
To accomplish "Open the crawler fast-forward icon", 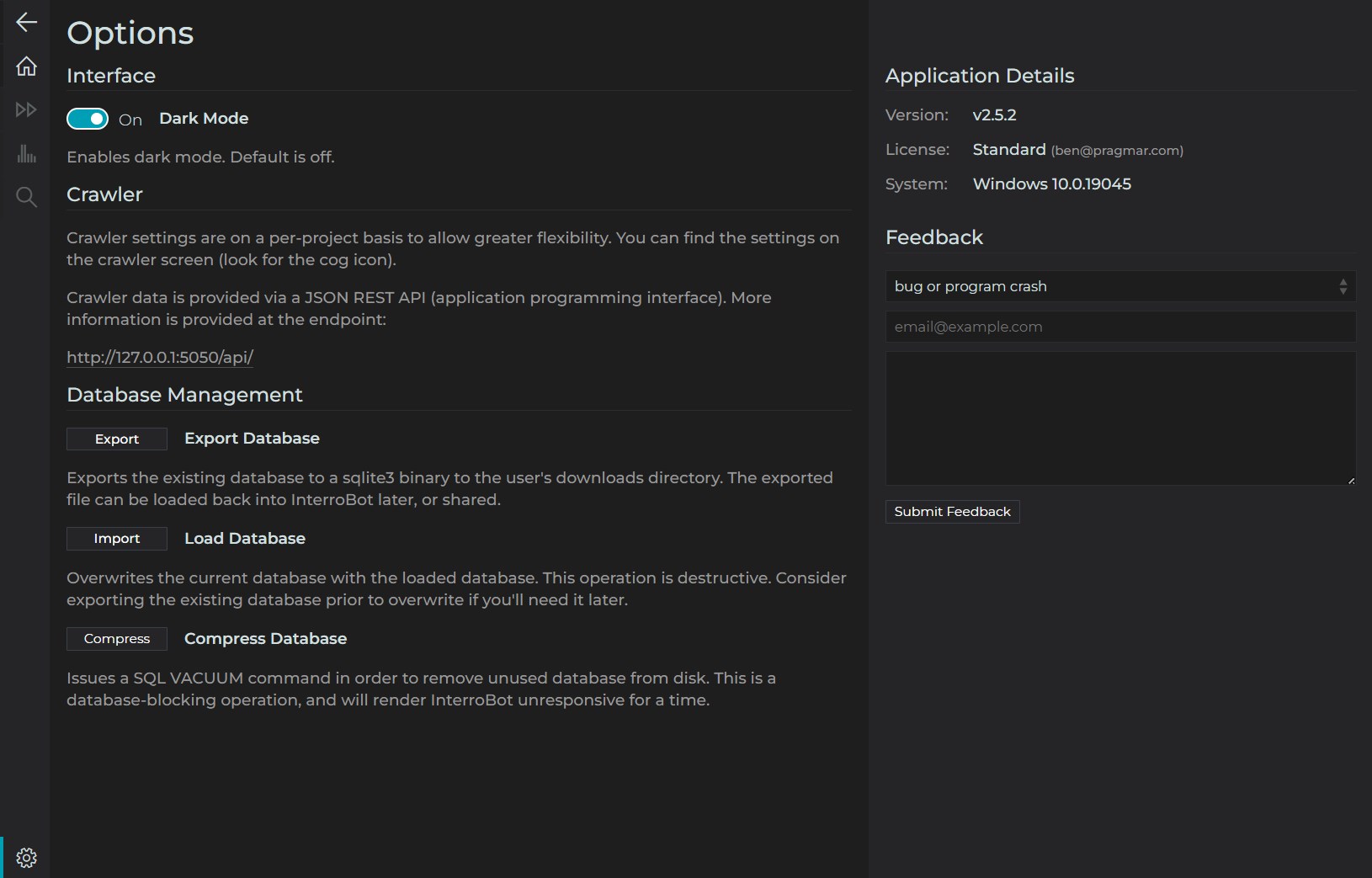I will pyautogui.click(x=26, y=109).
